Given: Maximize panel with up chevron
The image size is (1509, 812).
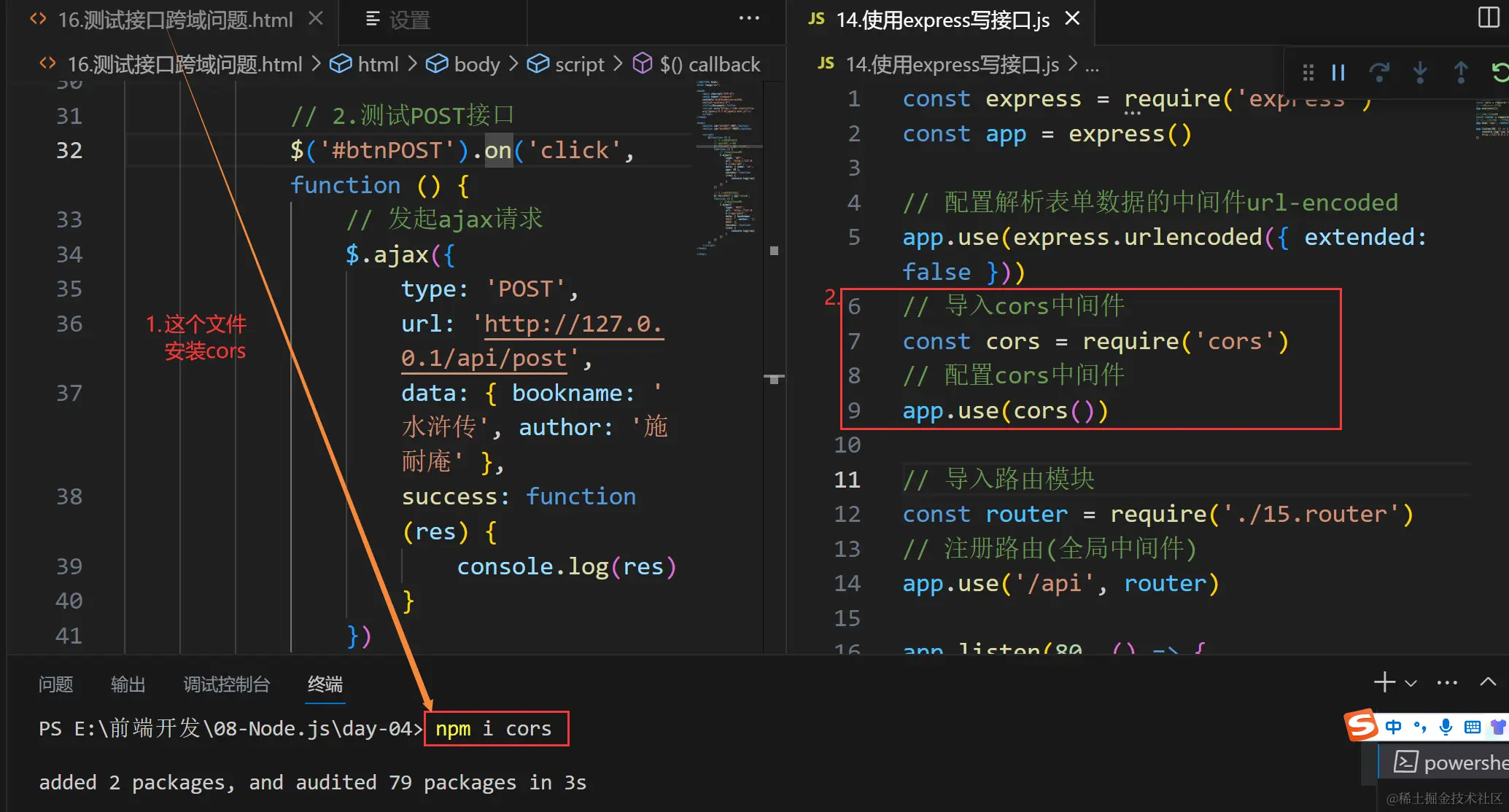Looking at the screenshot, I should pyautogui.click(x=1488, y=682).
